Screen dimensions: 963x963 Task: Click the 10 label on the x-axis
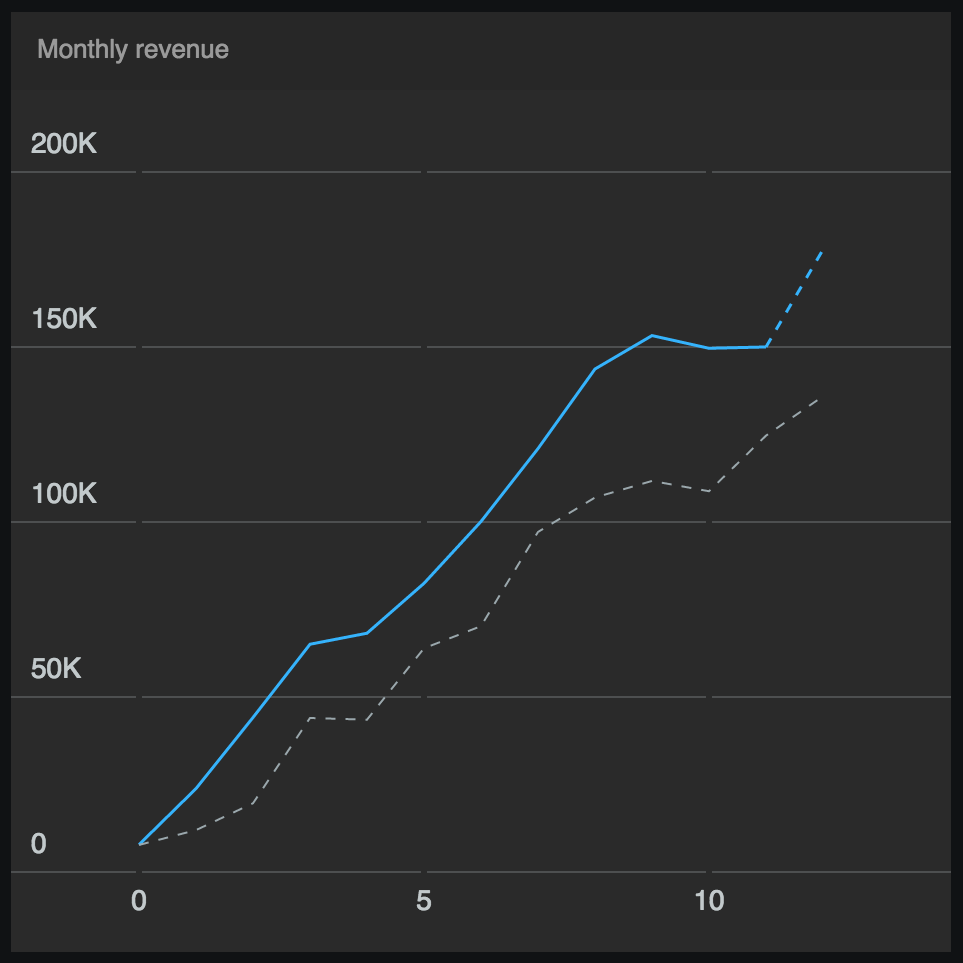click(x=708, y=902)
